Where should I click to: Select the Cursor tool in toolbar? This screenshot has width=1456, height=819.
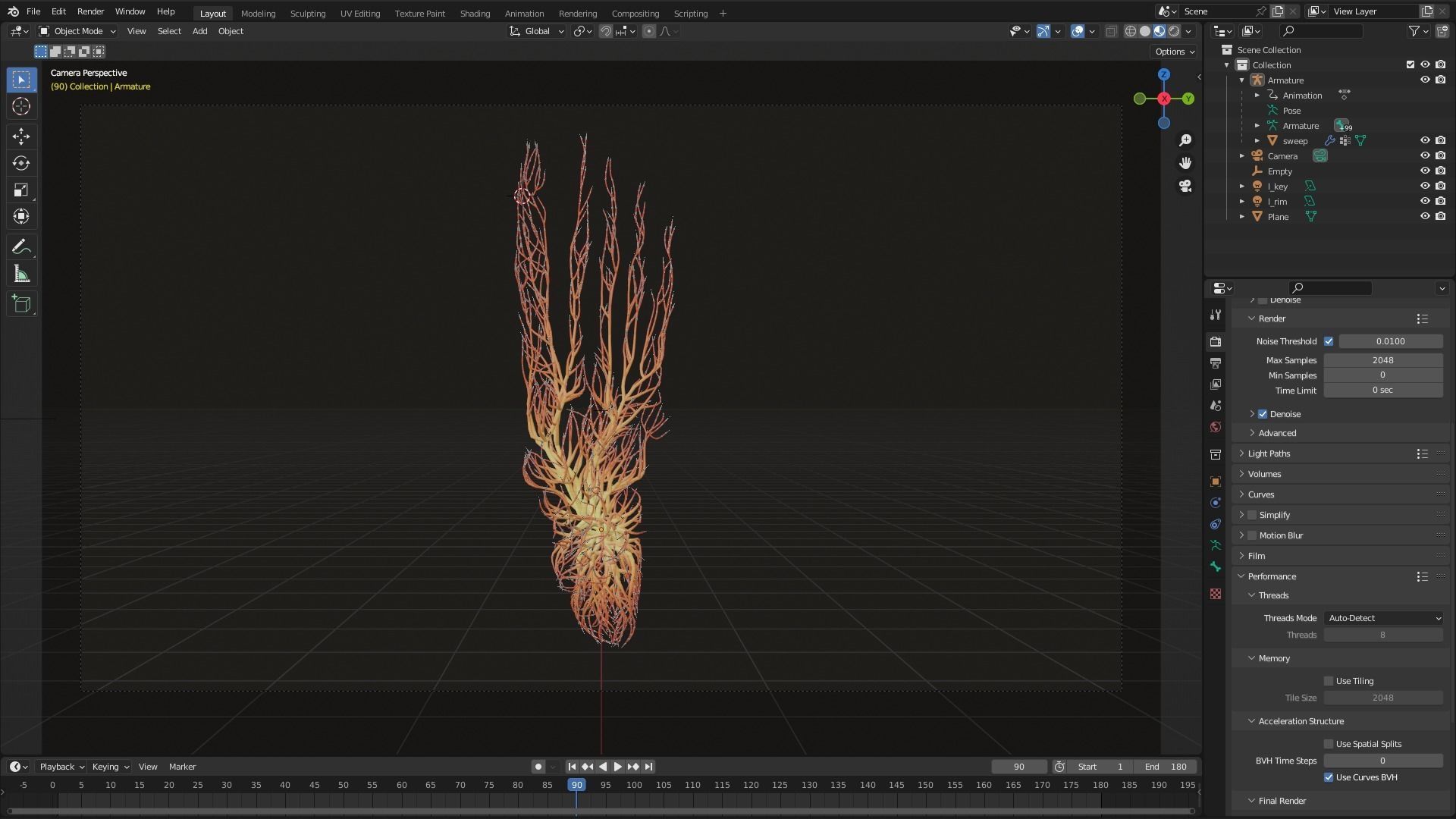coord(21,106)
